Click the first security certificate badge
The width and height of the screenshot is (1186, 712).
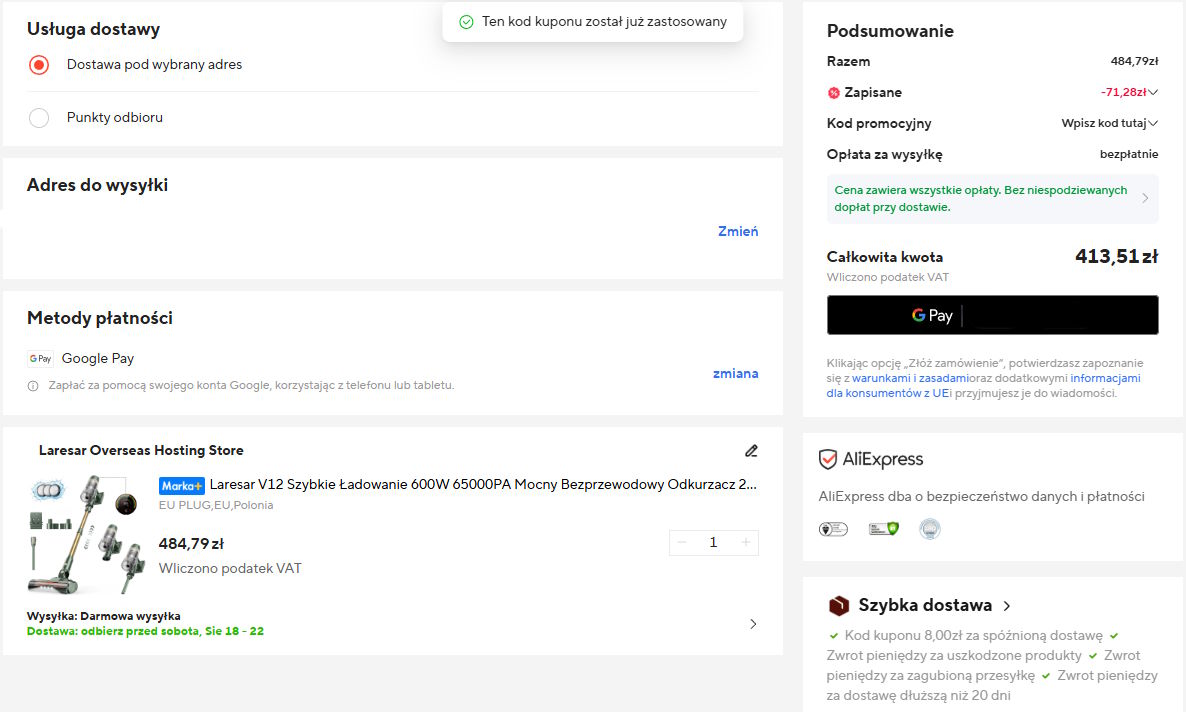pyautogui.click(x=833, y=529)
